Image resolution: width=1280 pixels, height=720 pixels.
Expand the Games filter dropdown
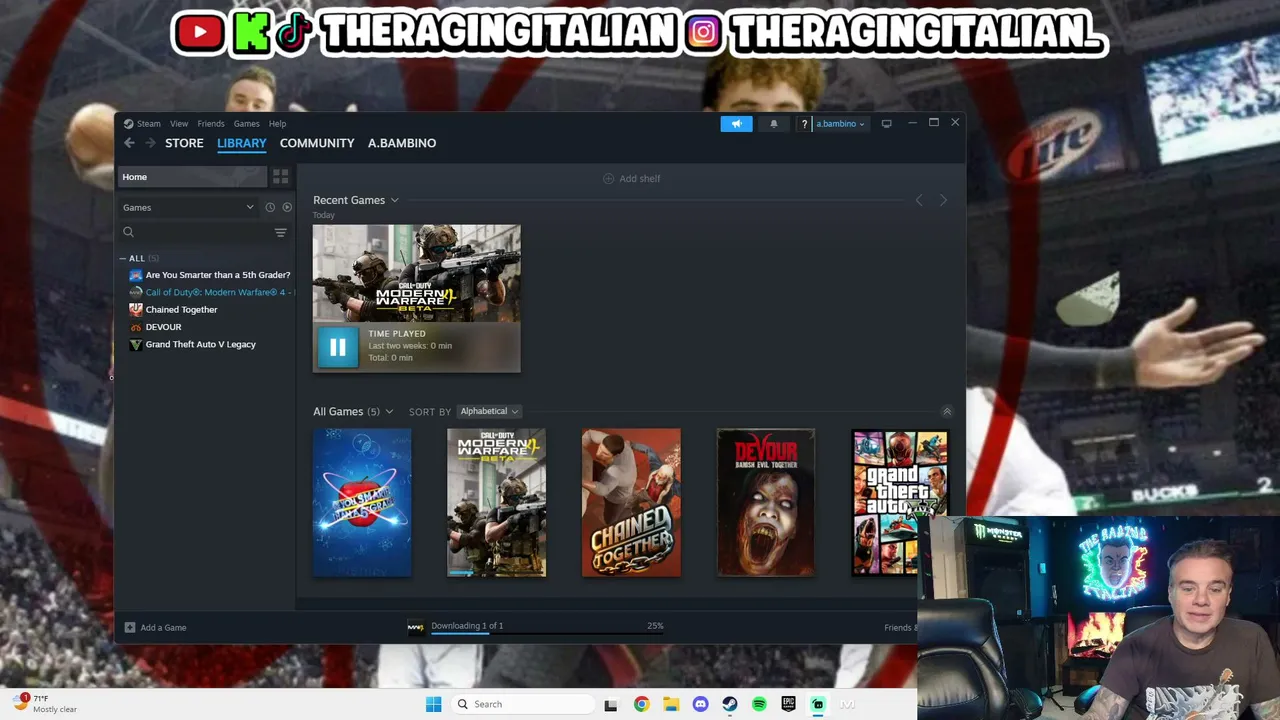[188, 207]
